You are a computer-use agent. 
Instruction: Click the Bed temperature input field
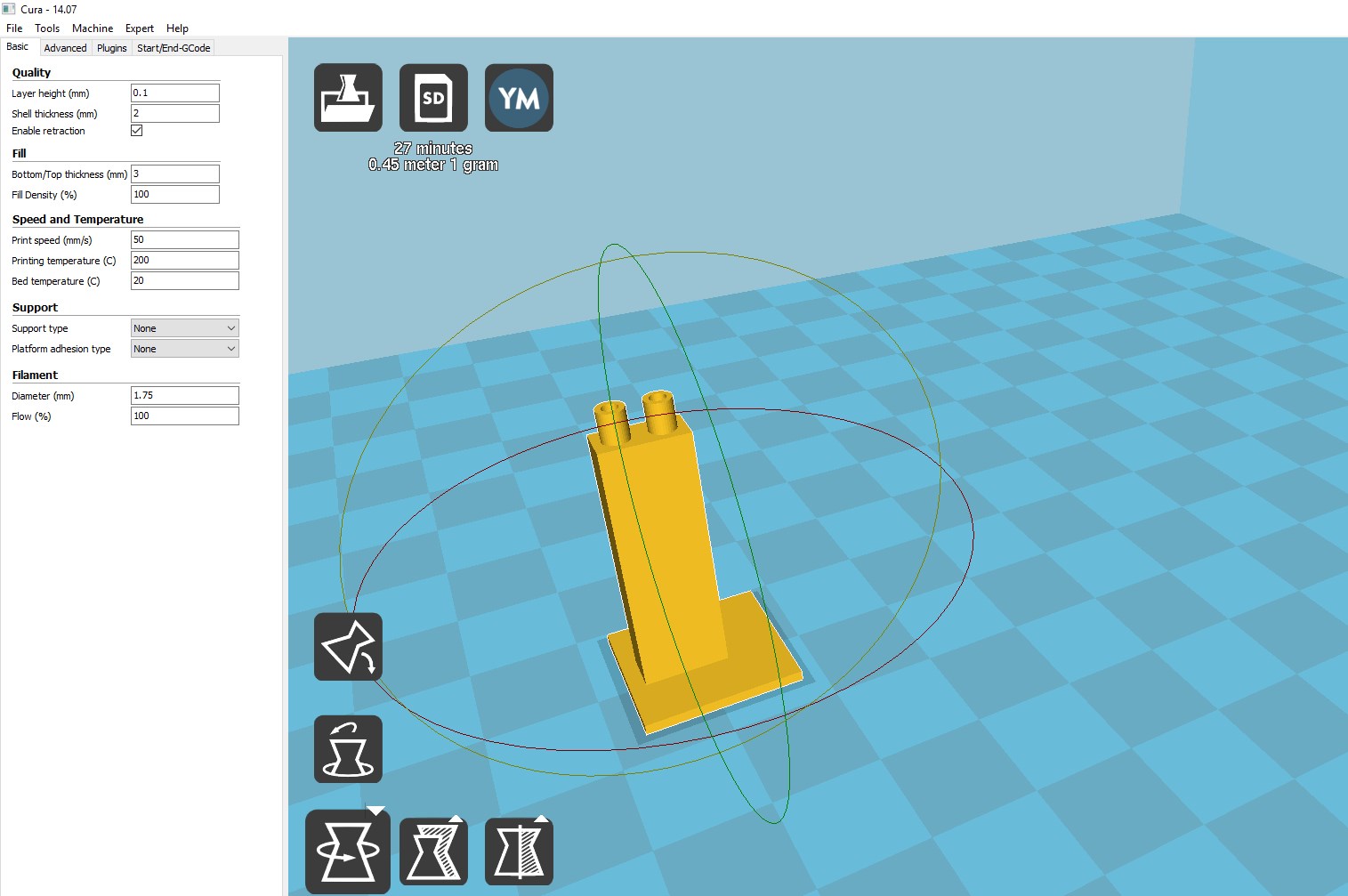[x=185, y=280]
